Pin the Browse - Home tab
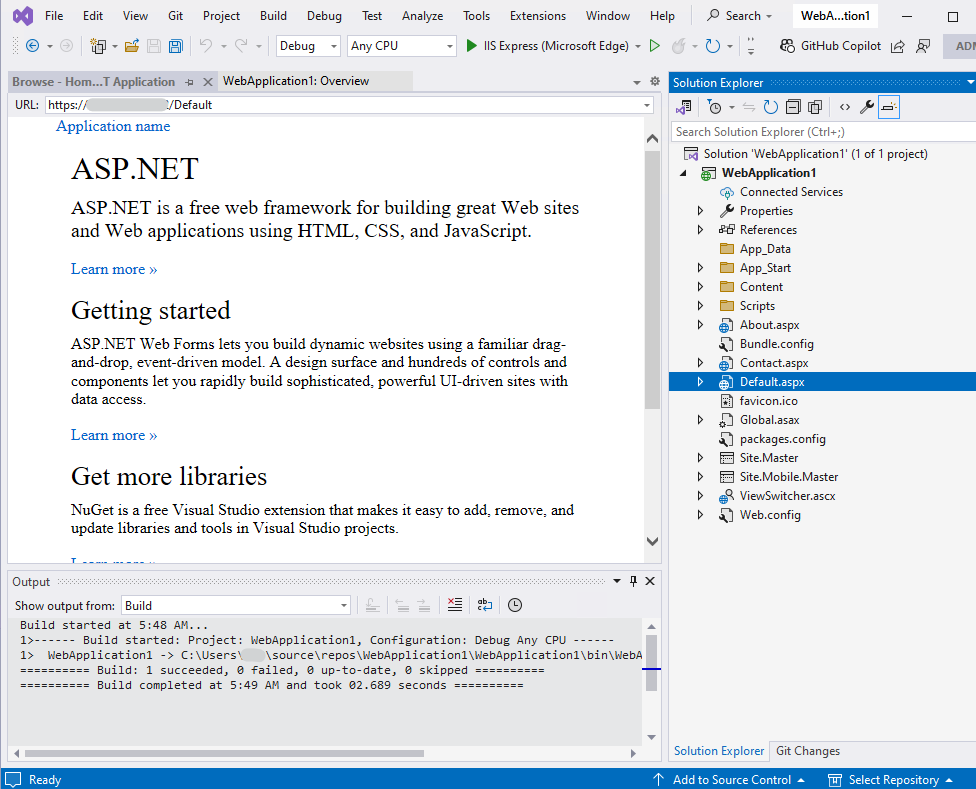 pyautogui.click(x=189, y=82)
